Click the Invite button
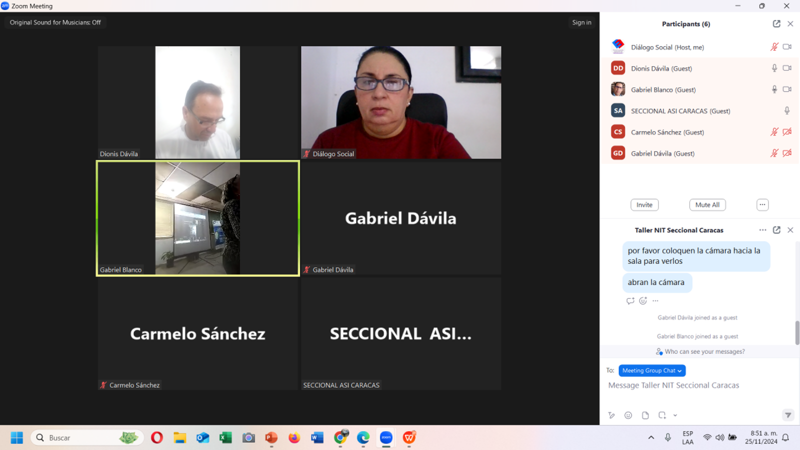 (644, 205)
